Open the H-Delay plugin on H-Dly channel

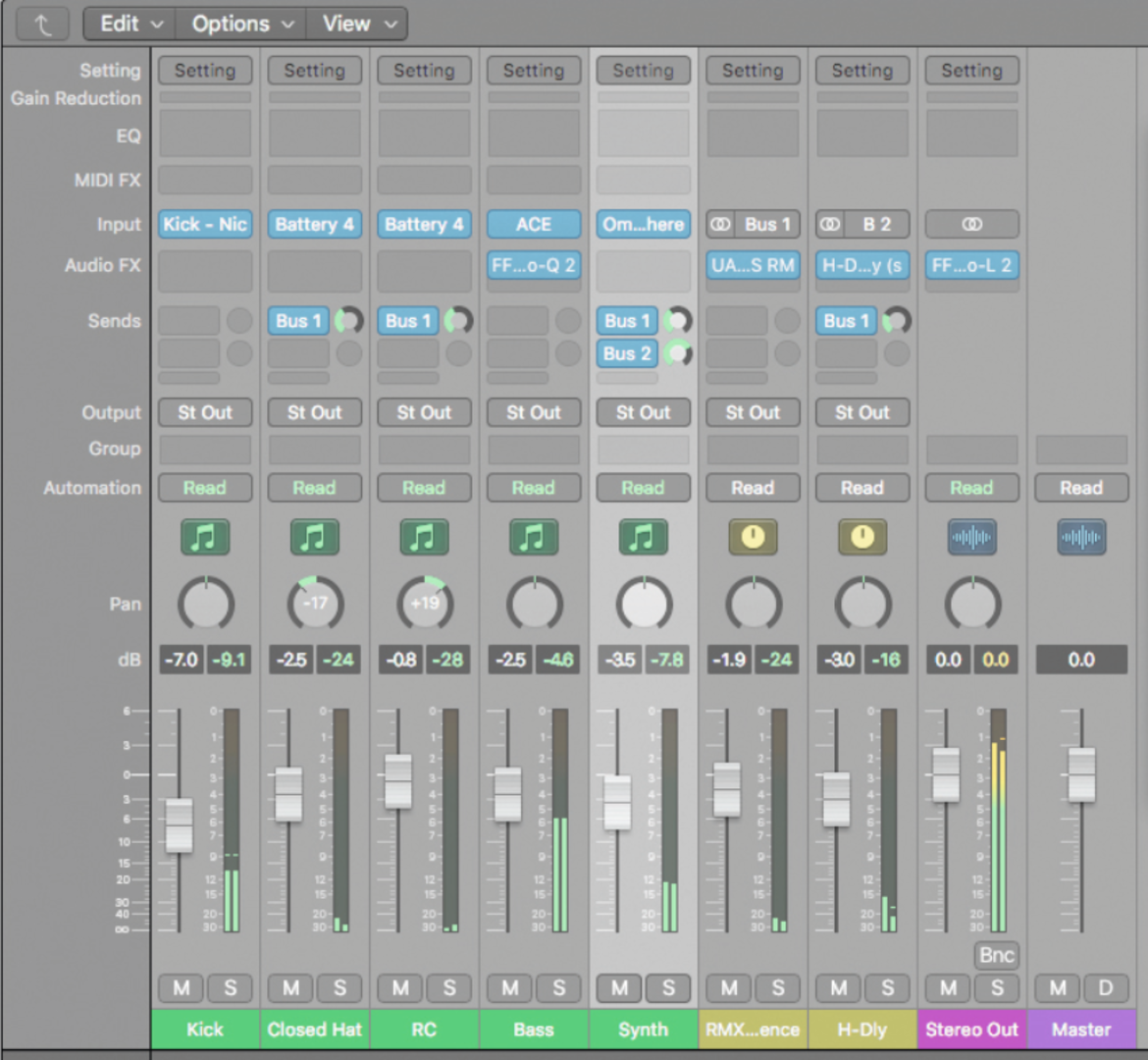pyautogui.click(x=862, y=265)
